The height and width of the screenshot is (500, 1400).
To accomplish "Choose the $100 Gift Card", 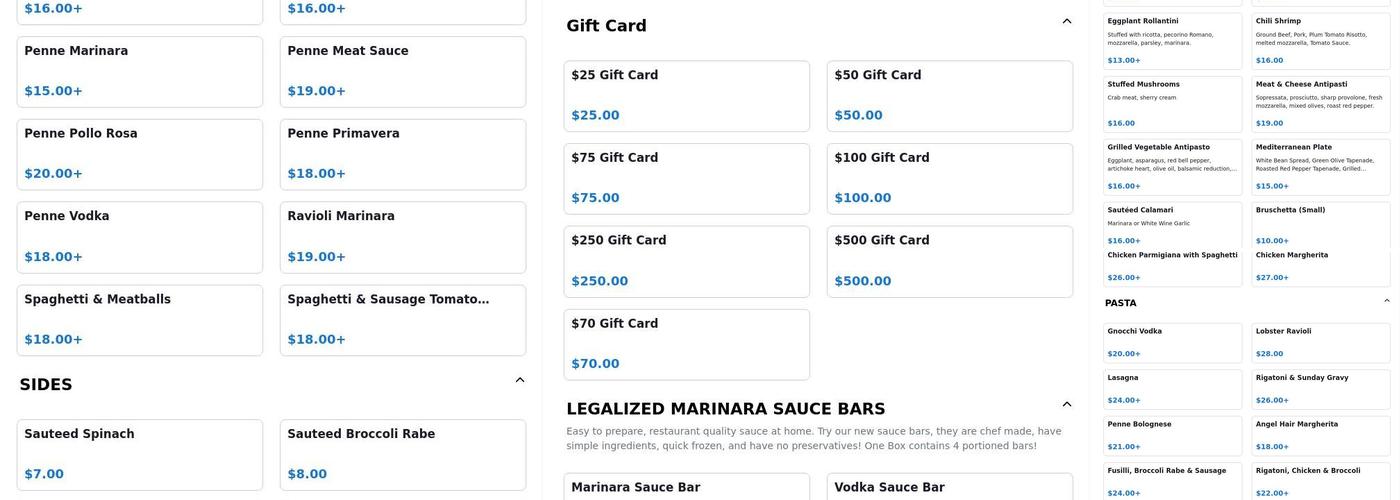I will pyautogui.click(x=949, y=179).
